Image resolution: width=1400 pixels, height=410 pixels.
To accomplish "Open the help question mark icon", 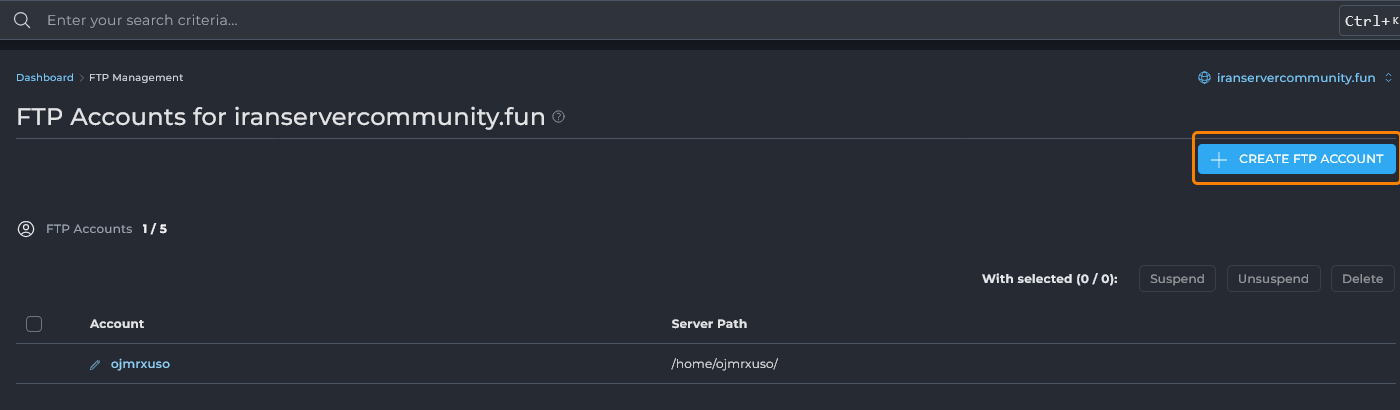I will (x=559, y=117).
